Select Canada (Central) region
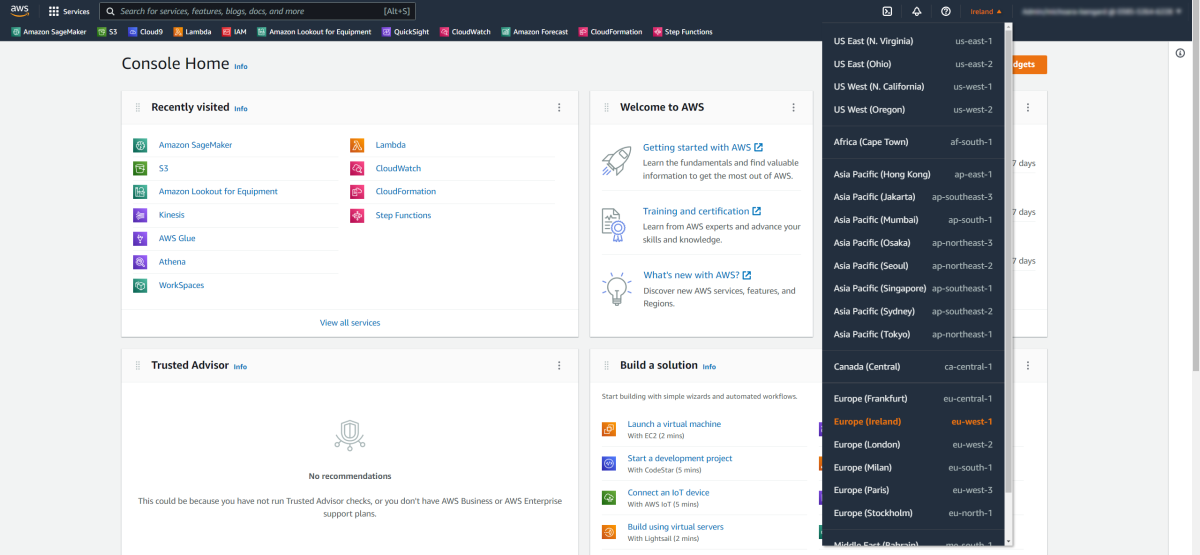1200x555 pixels. (913, 366)
